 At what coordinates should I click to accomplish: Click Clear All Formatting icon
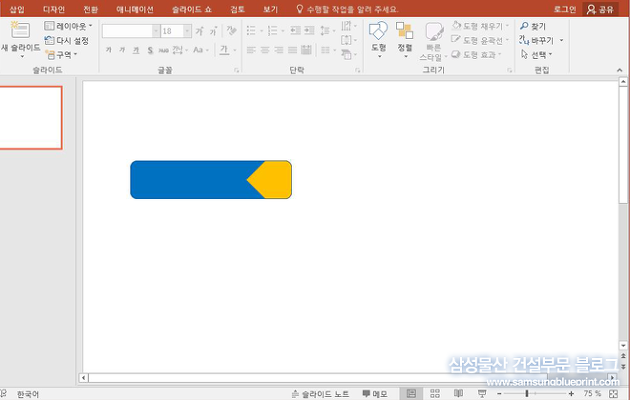(x=231, y=30)
